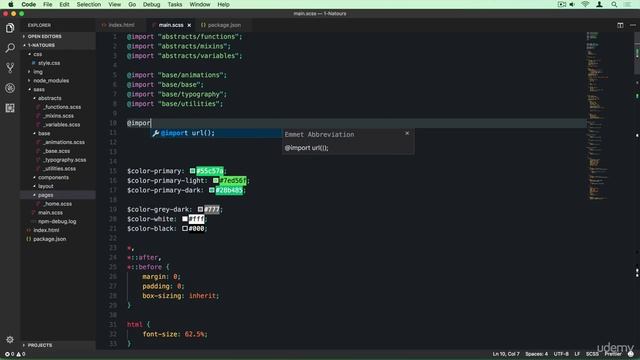Click the #777 grey color swatch

tap(200, 209)
